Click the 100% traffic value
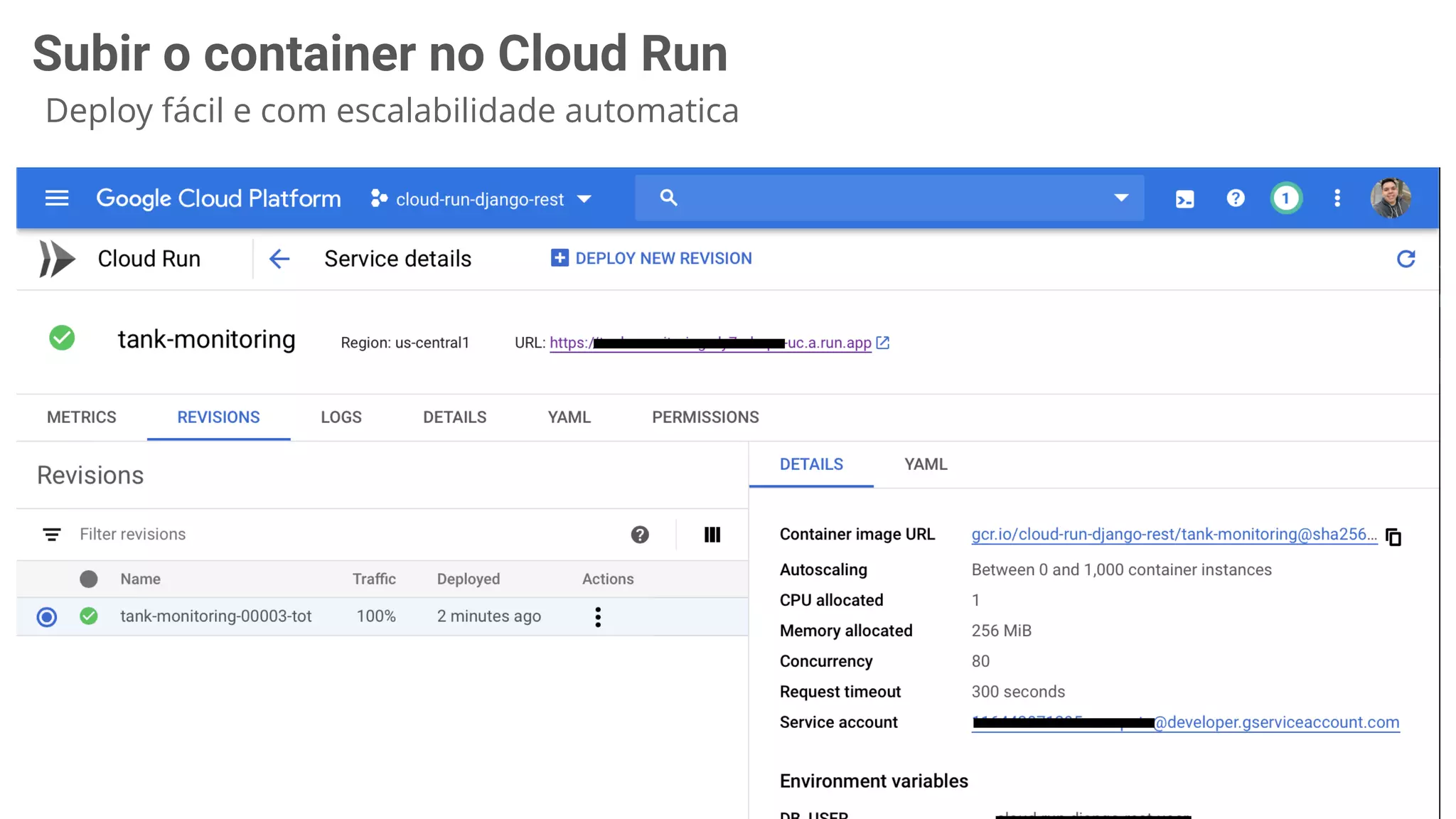Viewport: 1456px width, 819px height. click(x=376, y=616)
